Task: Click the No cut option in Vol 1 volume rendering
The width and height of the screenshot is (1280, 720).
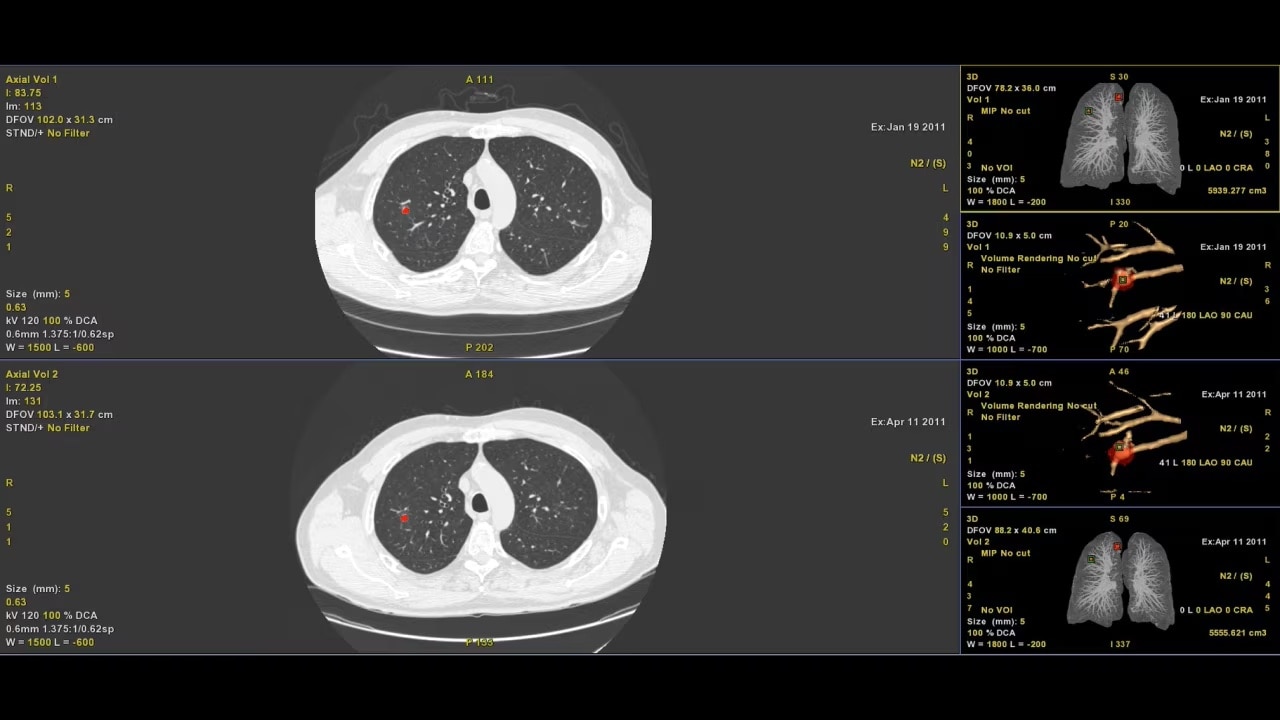Action: pos(1082,258)
